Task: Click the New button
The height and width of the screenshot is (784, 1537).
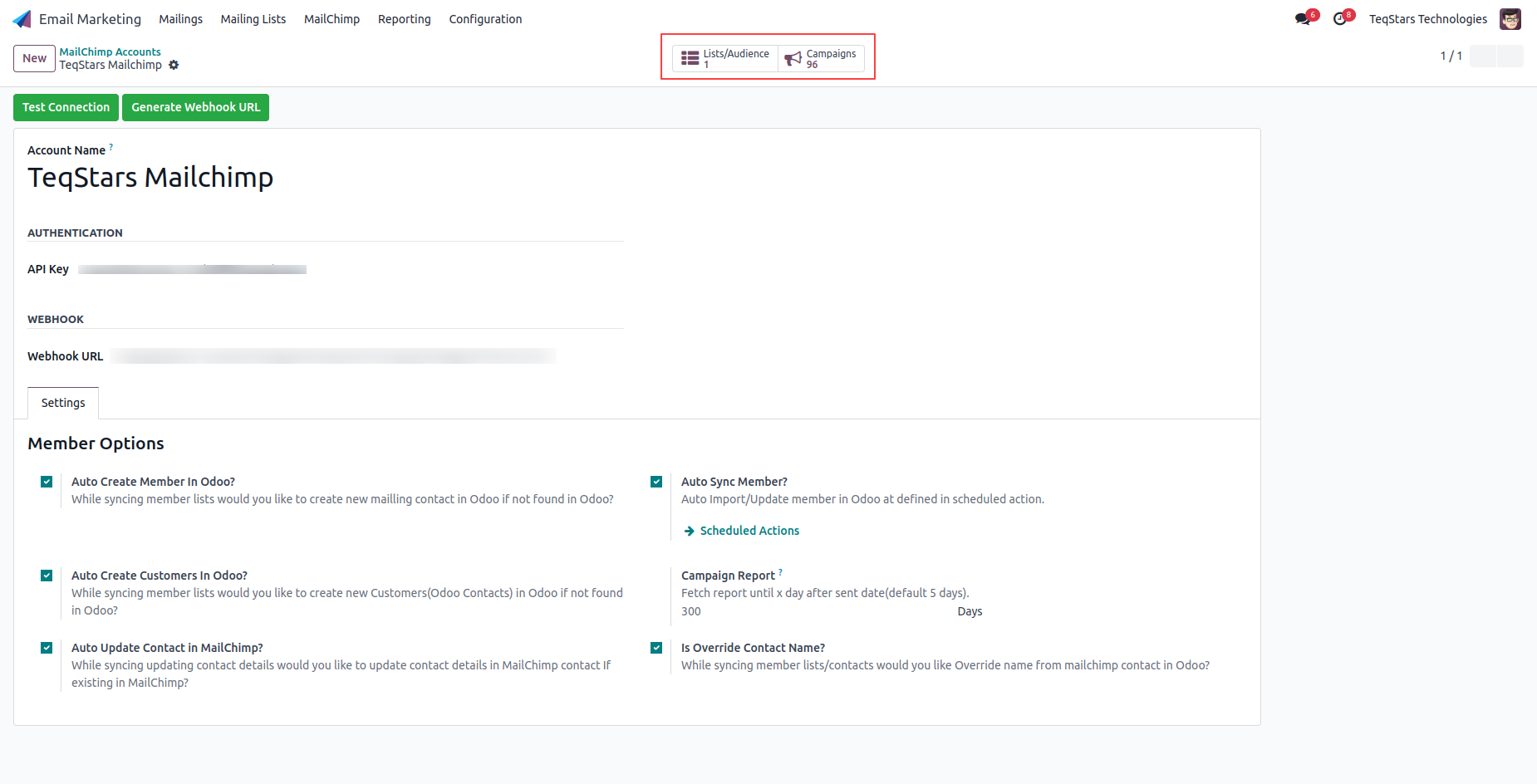Action: click(34, 58)
